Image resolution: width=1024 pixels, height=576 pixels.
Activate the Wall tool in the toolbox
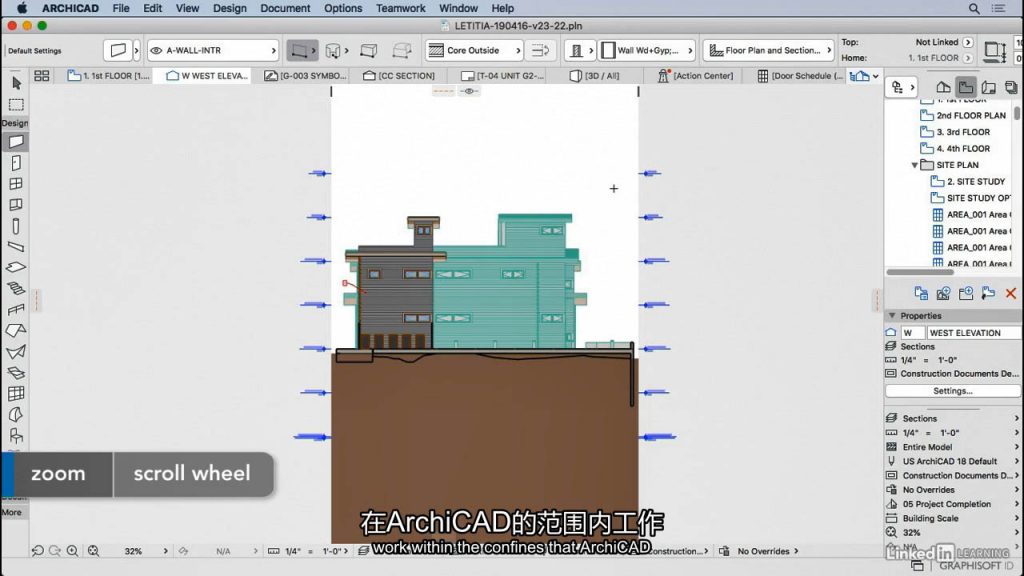(x=16, y=142)
